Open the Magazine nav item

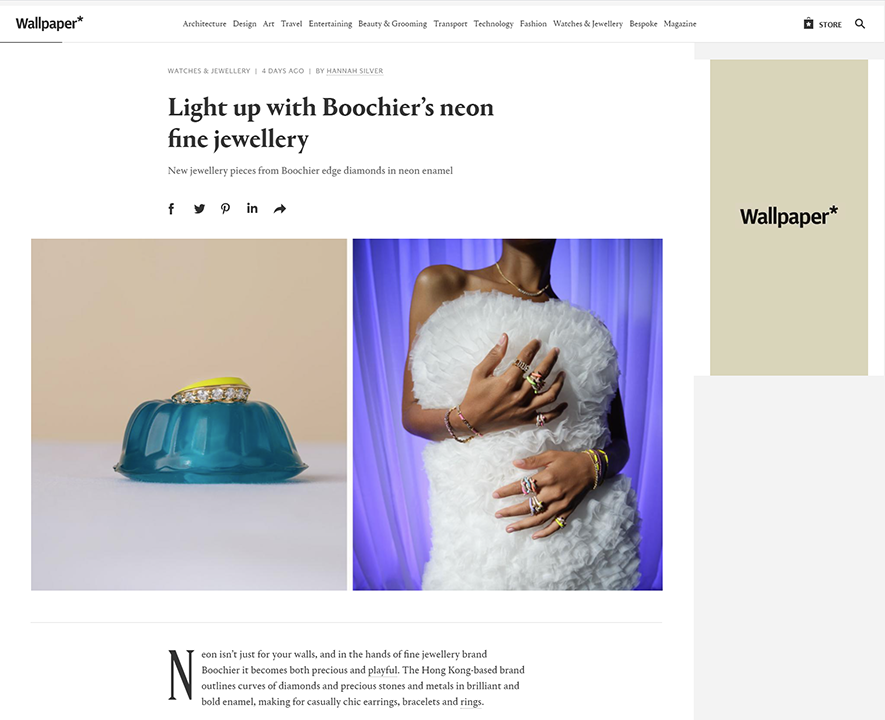680,24
